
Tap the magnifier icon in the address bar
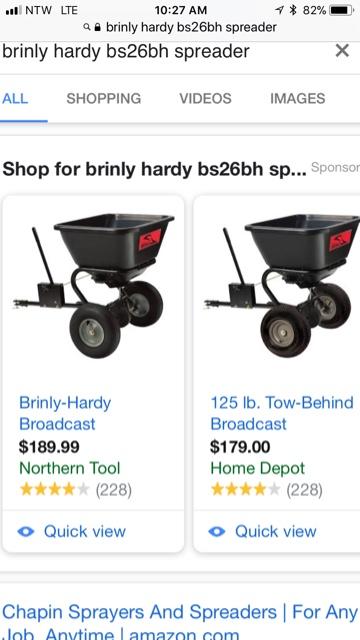pyautogui.click(x=87, y=27)
